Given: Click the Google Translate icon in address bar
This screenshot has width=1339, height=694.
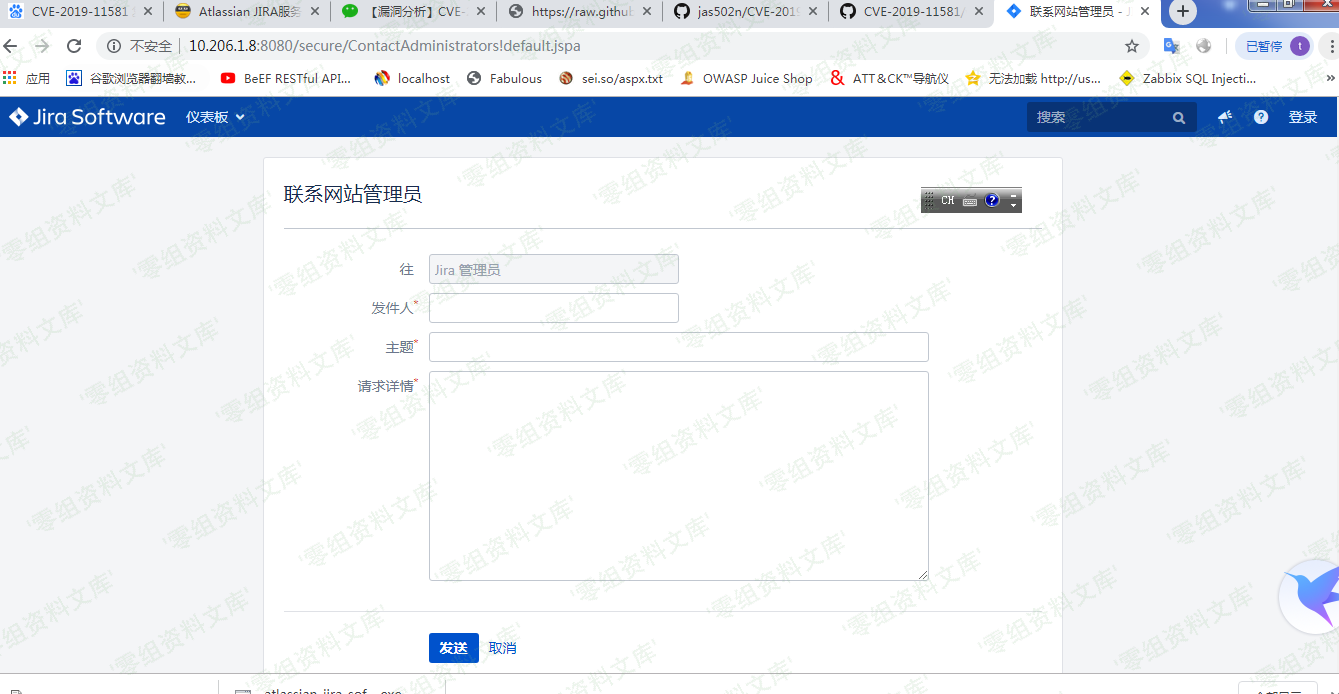Looking at the screenshot, I should [1171, 46].
